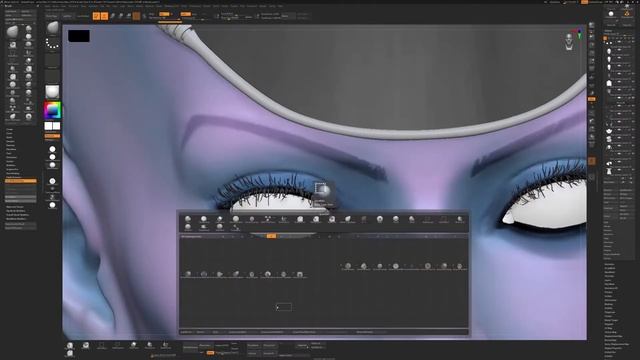Toggle the orange Draw mode button
The height and width of the screenshot is (360, 640).
coord(104,16)
